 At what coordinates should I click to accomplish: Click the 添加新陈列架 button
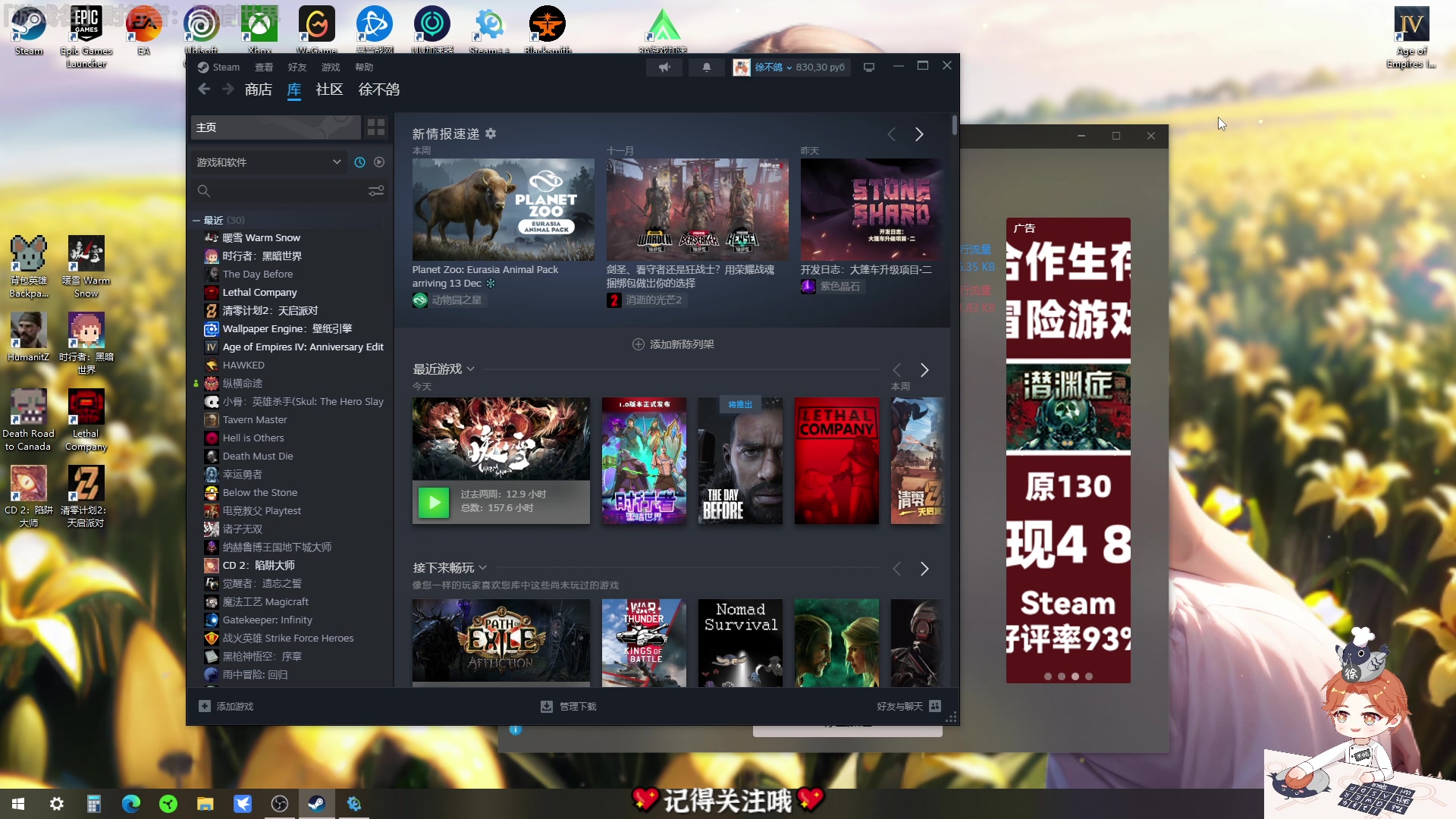(x=673, y=344)
